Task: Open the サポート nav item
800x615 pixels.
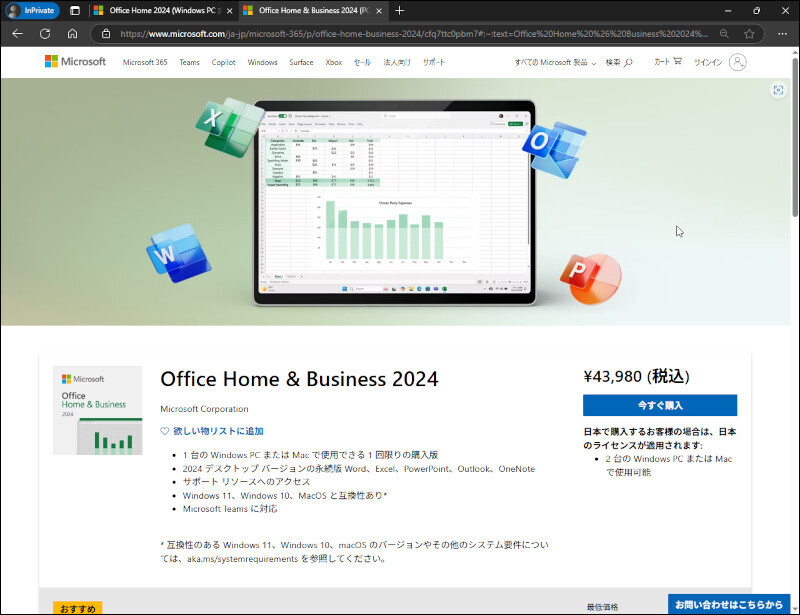Action: 434,62
